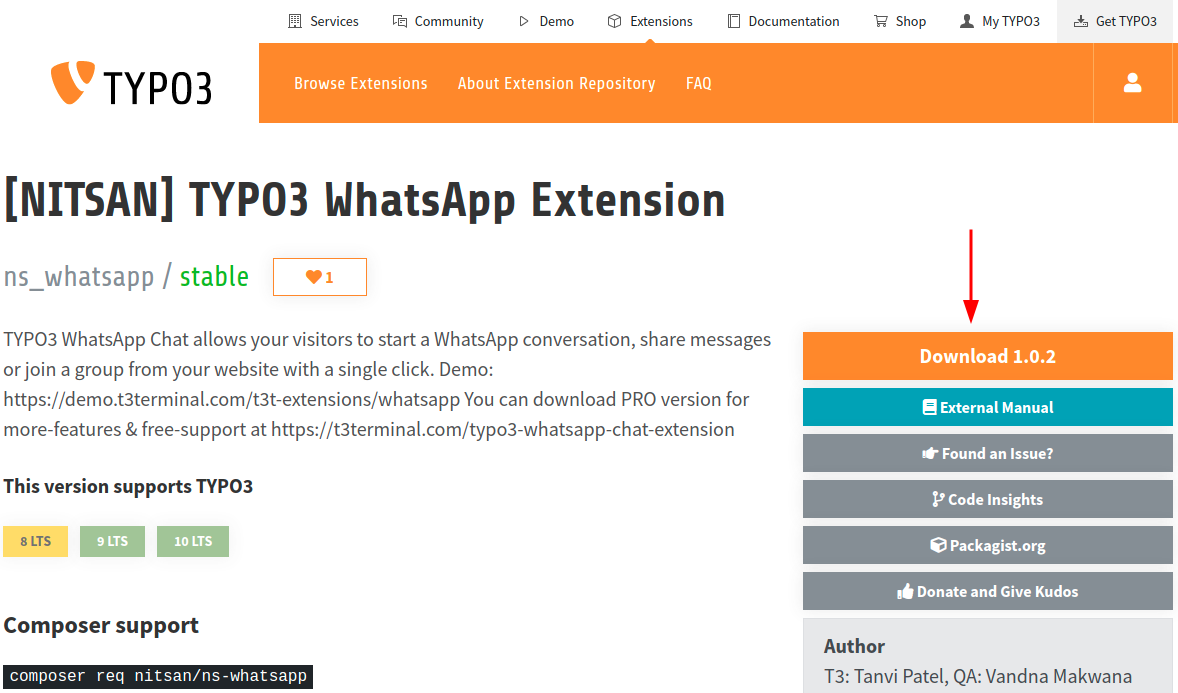Toggle the favorite heart for ns_whatsapp
The width and height of the screenshot is (1178, 693).
click(x=319, y=276)
